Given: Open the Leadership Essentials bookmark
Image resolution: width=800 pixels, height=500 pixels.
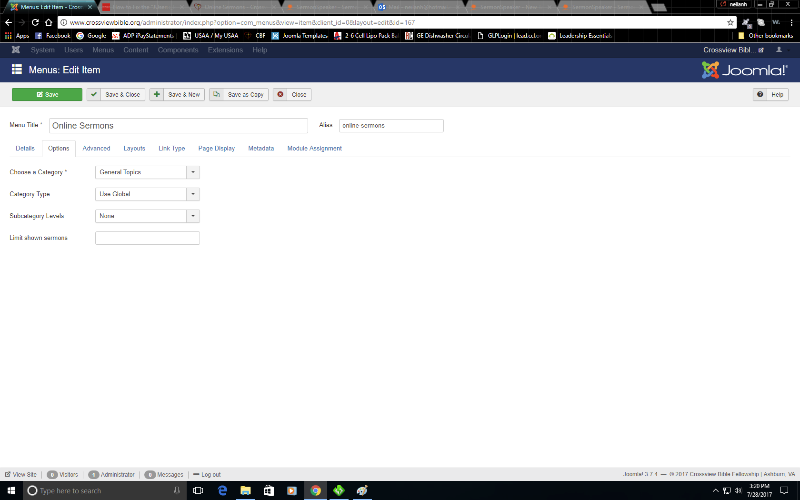Looking at the screenshot, I should coord(580,36).
